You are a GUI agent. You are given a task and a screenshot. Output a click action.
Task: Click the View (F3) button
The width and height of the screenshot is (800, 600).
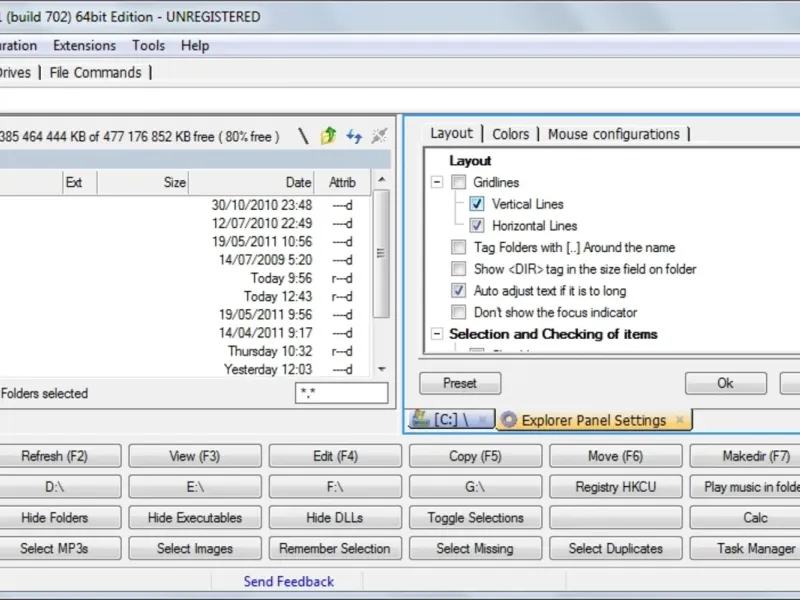pyautogui.click(x=195, y=456)
